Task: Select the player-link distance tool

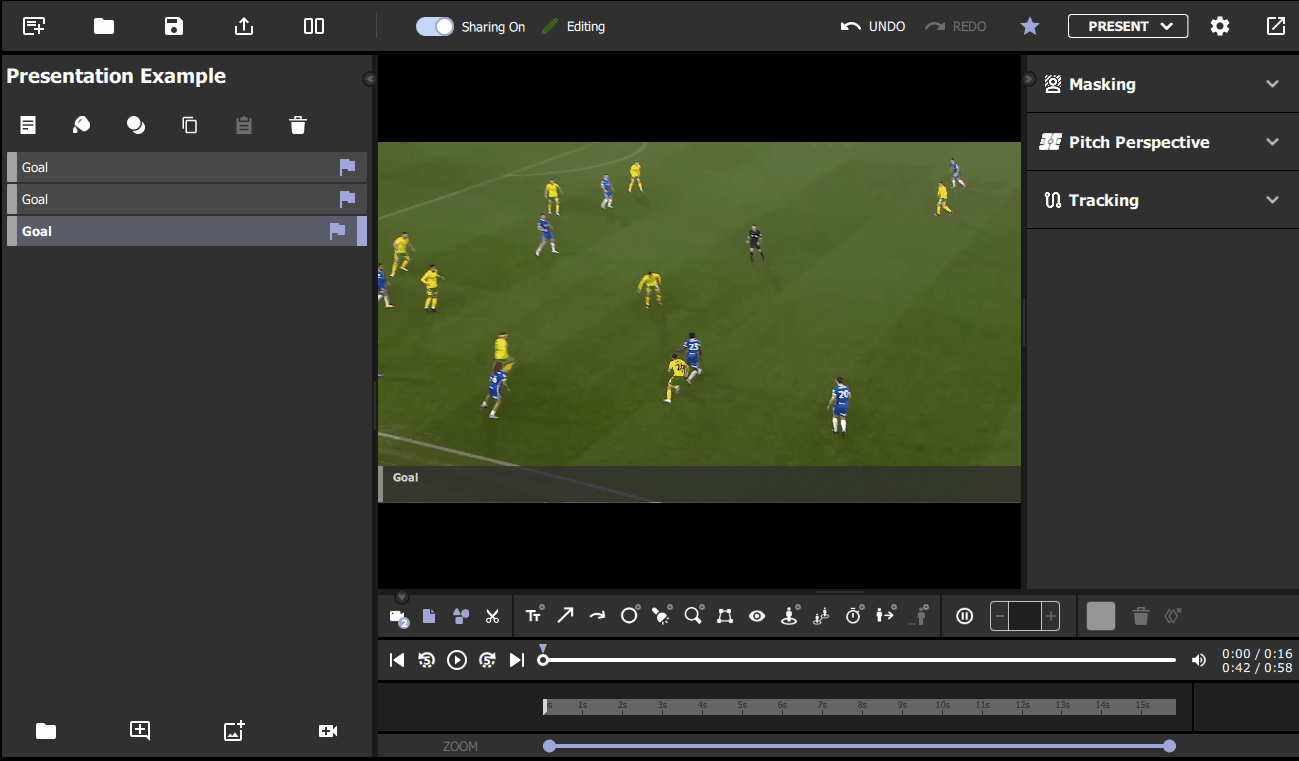Action: 822,615
